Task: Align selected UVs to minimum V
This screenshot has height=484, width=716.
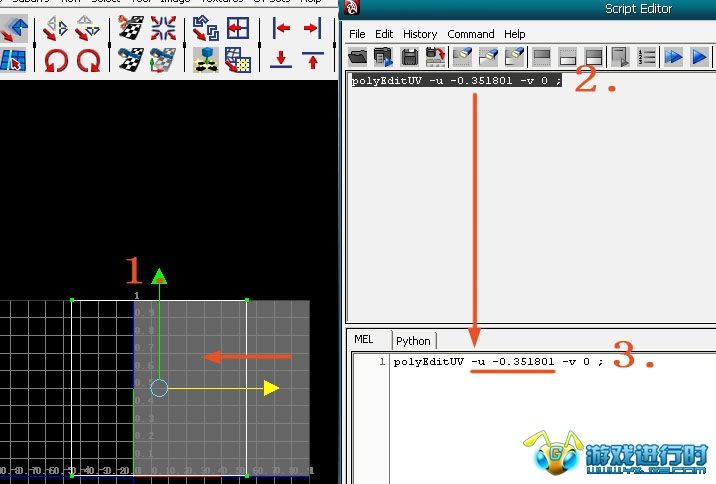Action: click(x=281, y=60)
